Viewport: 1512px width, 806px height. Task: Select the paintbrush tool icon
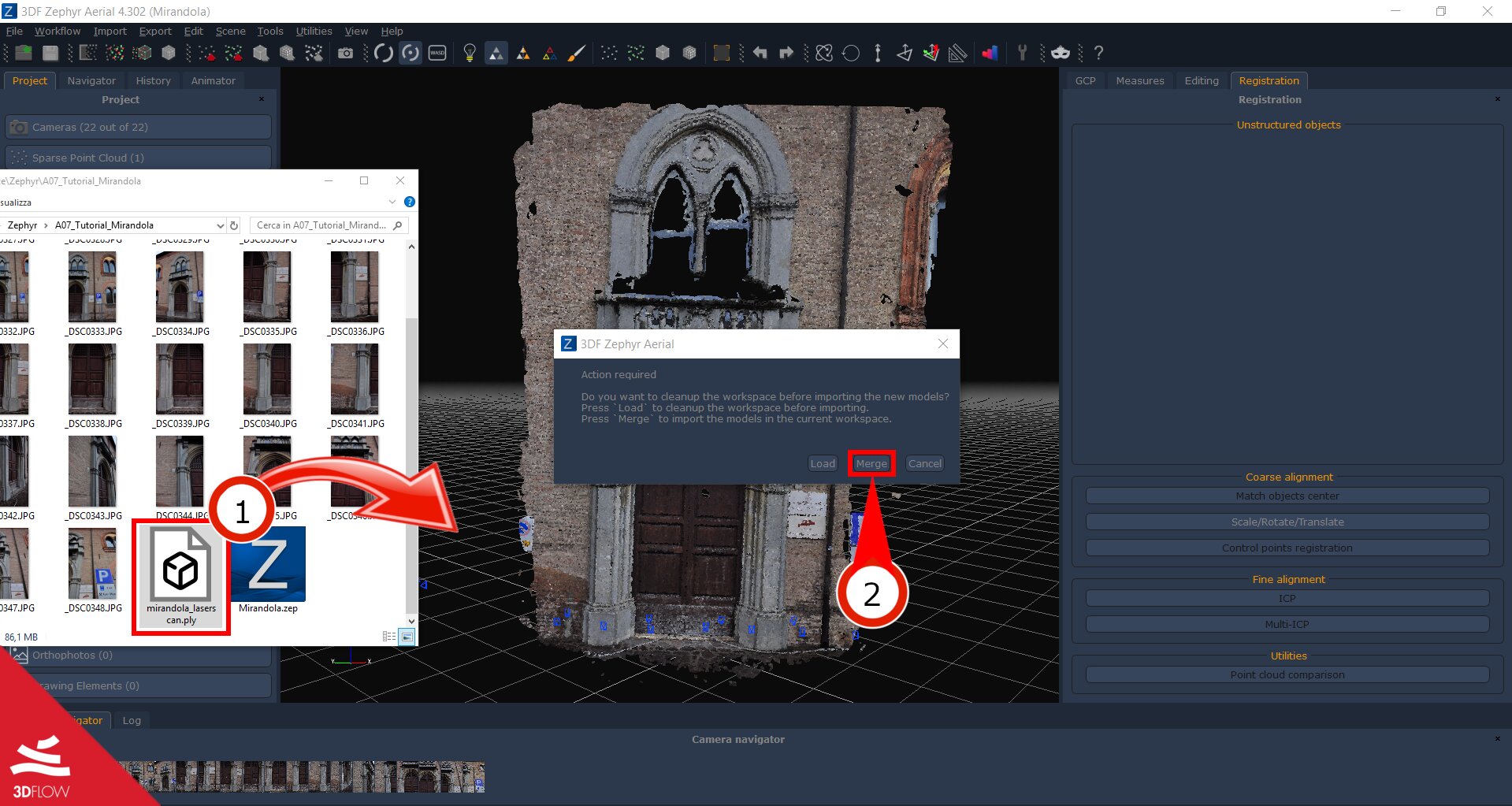click(x=577, y=53)
